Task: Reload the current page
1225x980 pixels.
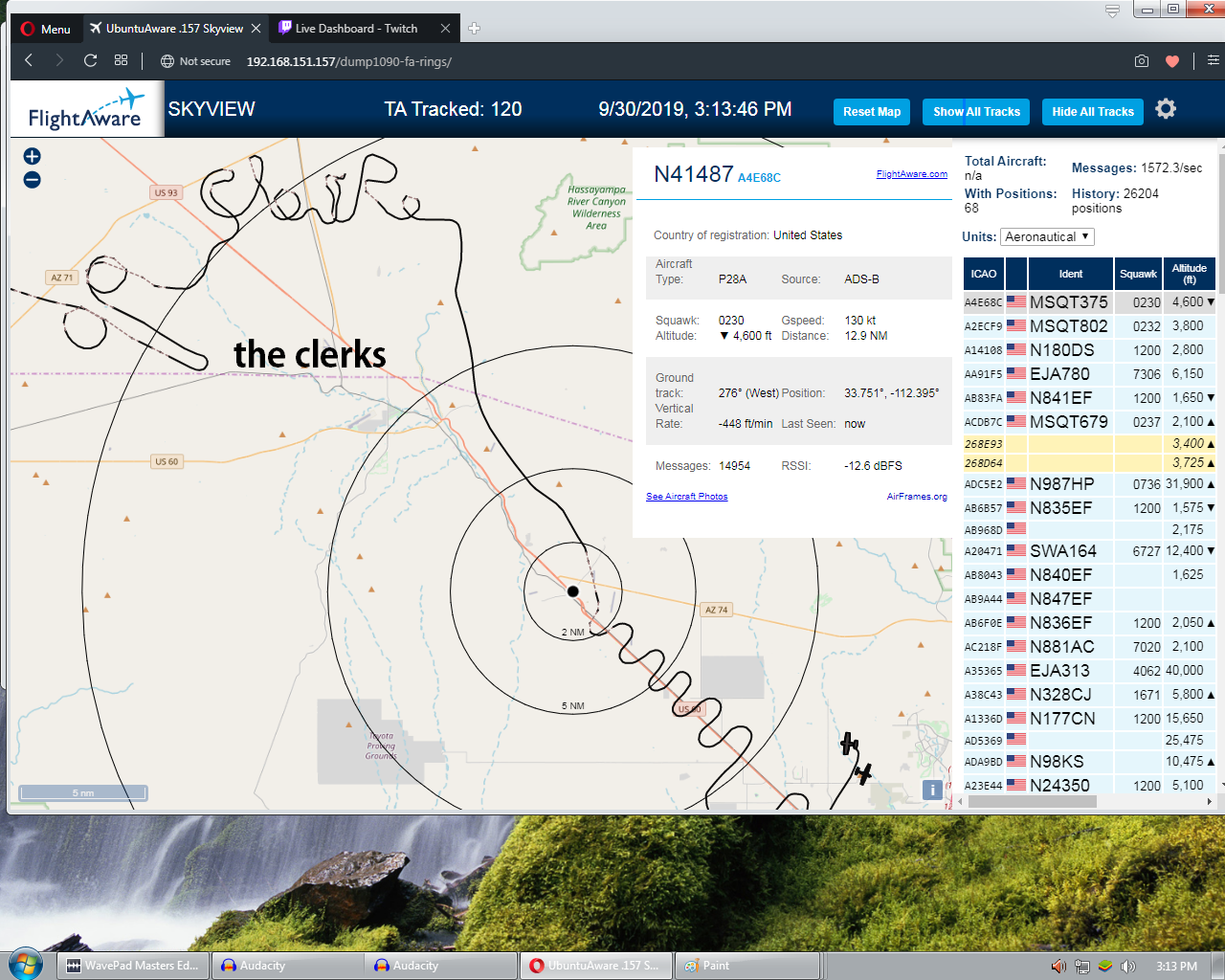Action: click(90, 60)
